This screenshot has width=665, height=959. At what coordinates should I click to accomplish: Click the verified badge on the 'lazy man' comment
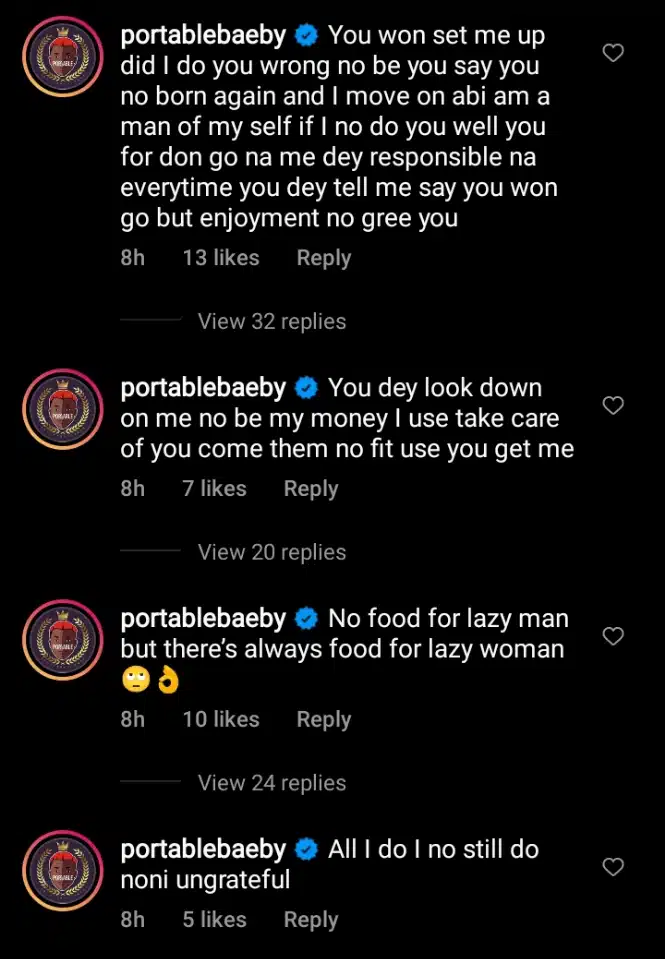(306, 618)
